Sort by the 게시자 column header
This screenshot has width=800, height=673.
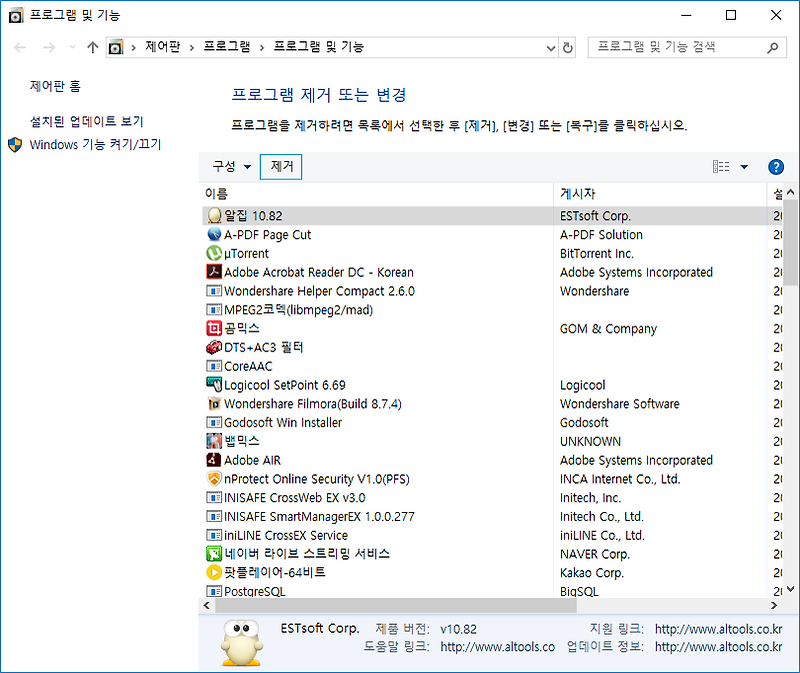point(578,194)
